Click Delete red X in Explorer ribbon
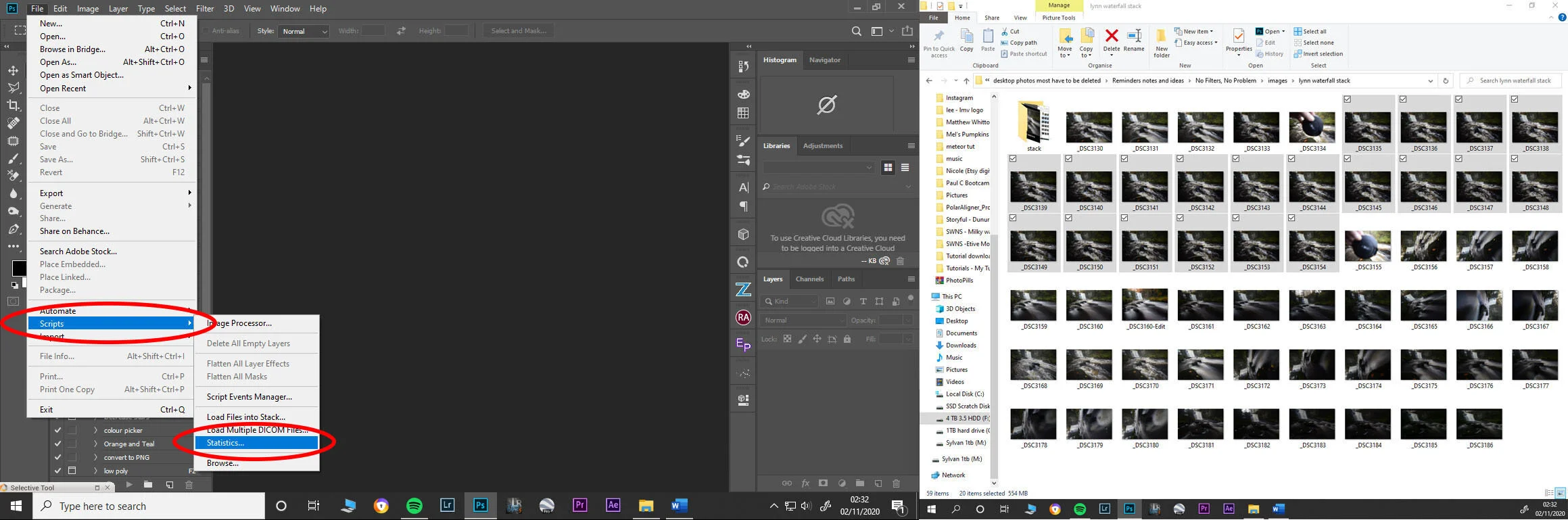Image resolution: width=1568 pixels, height=520 pixels. coord(1112,36)
